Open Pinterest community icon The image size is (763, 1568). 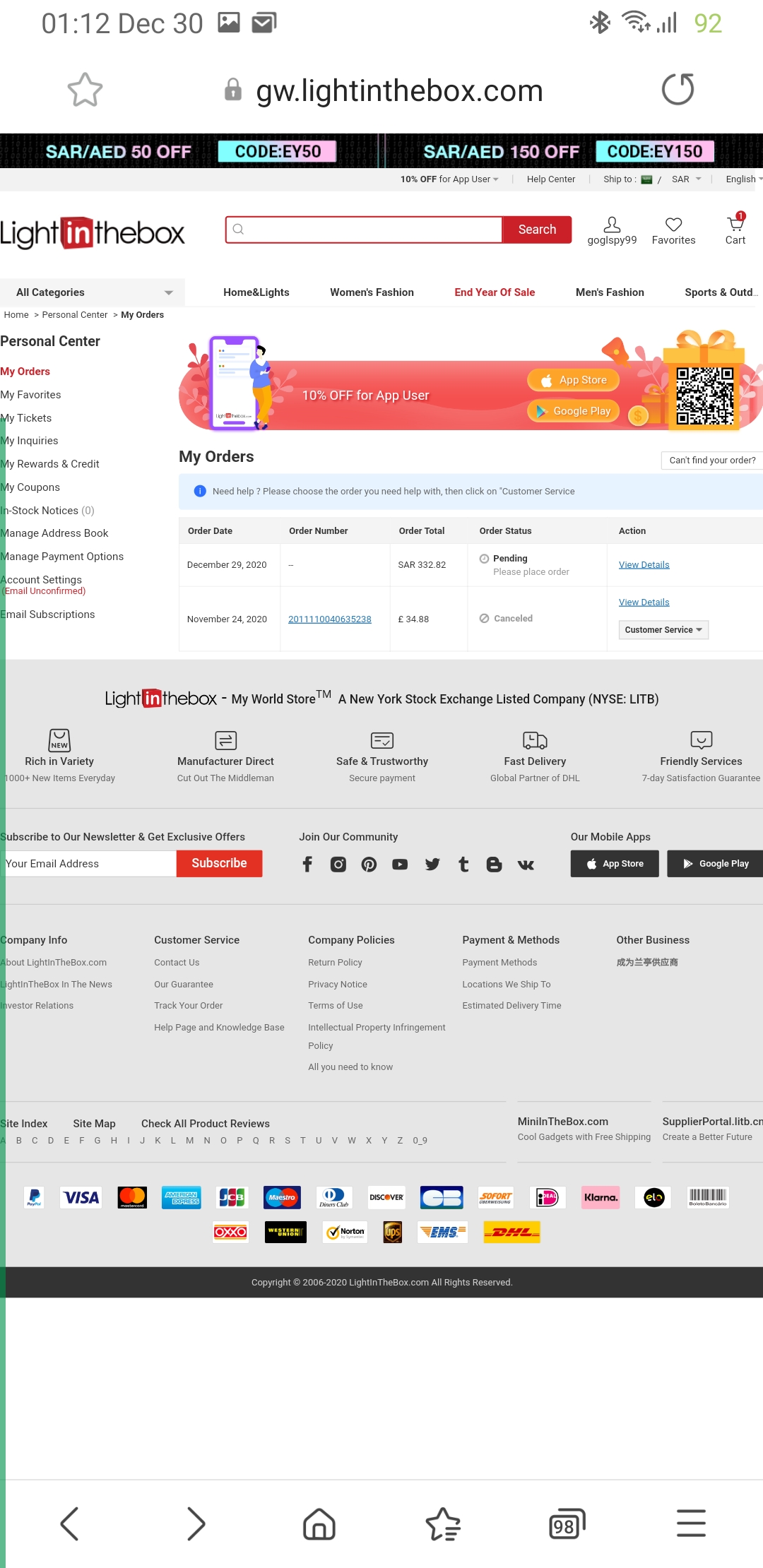pyautogui.click(x=369, y=865)
